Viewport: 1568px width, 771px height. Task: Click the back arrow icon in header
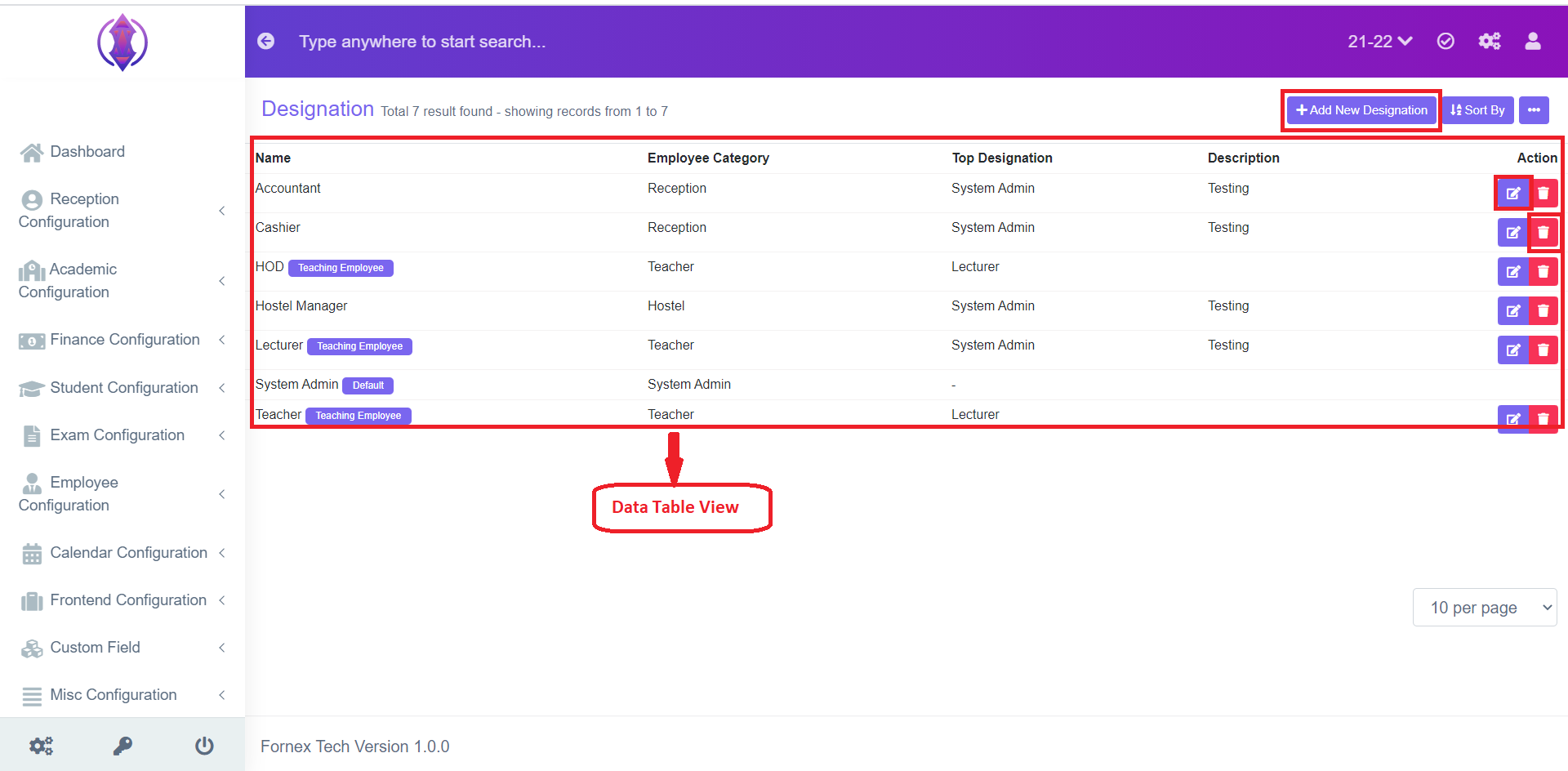point(266,41)
